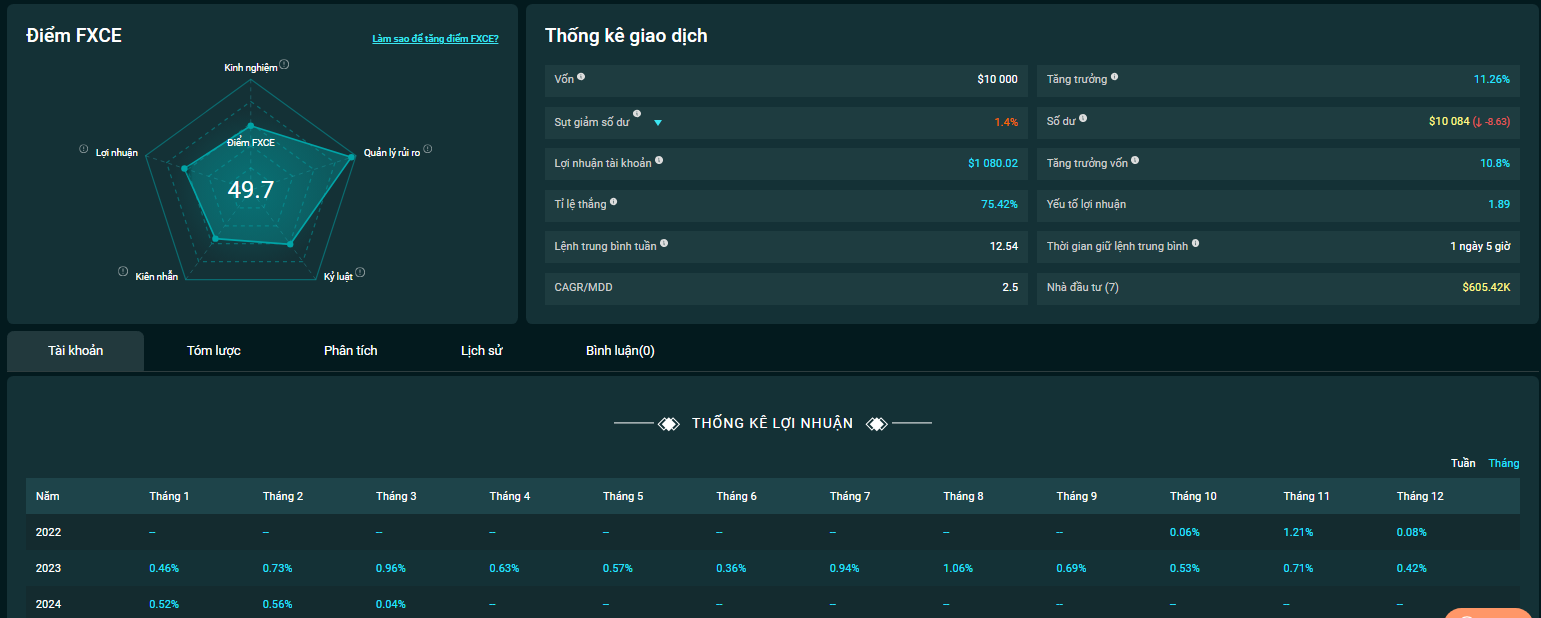The width and height of the screenshot is (1541, 618).
Task: Click the Điểm FXCE panel heading
Action: coord(74,35)
